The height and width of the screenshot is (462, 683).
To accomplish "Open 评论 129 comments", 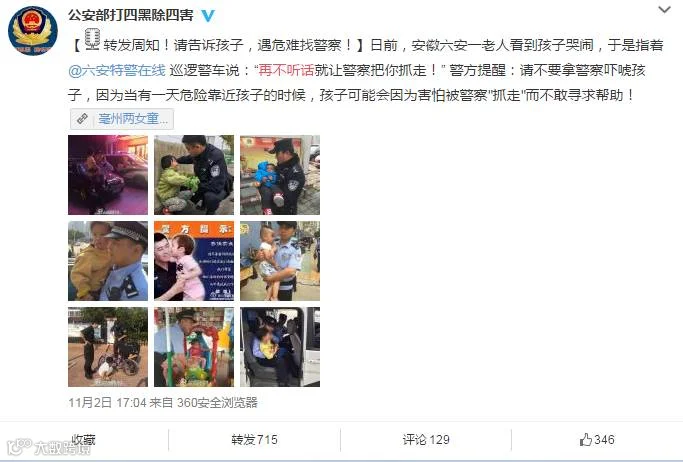I will click(x=426, y=439).
